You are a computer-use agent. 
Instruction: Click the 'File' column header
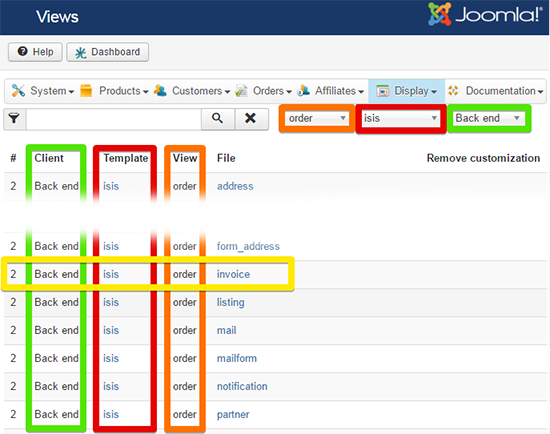(226, 158)
